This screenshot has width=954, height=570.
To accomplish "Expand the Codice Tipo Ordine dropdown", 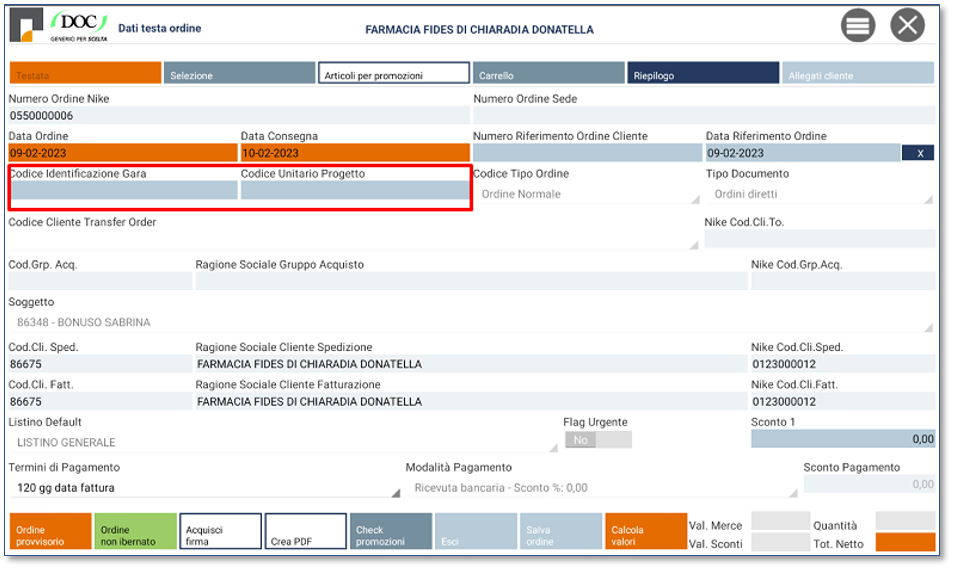I will (x=587, y=194).
